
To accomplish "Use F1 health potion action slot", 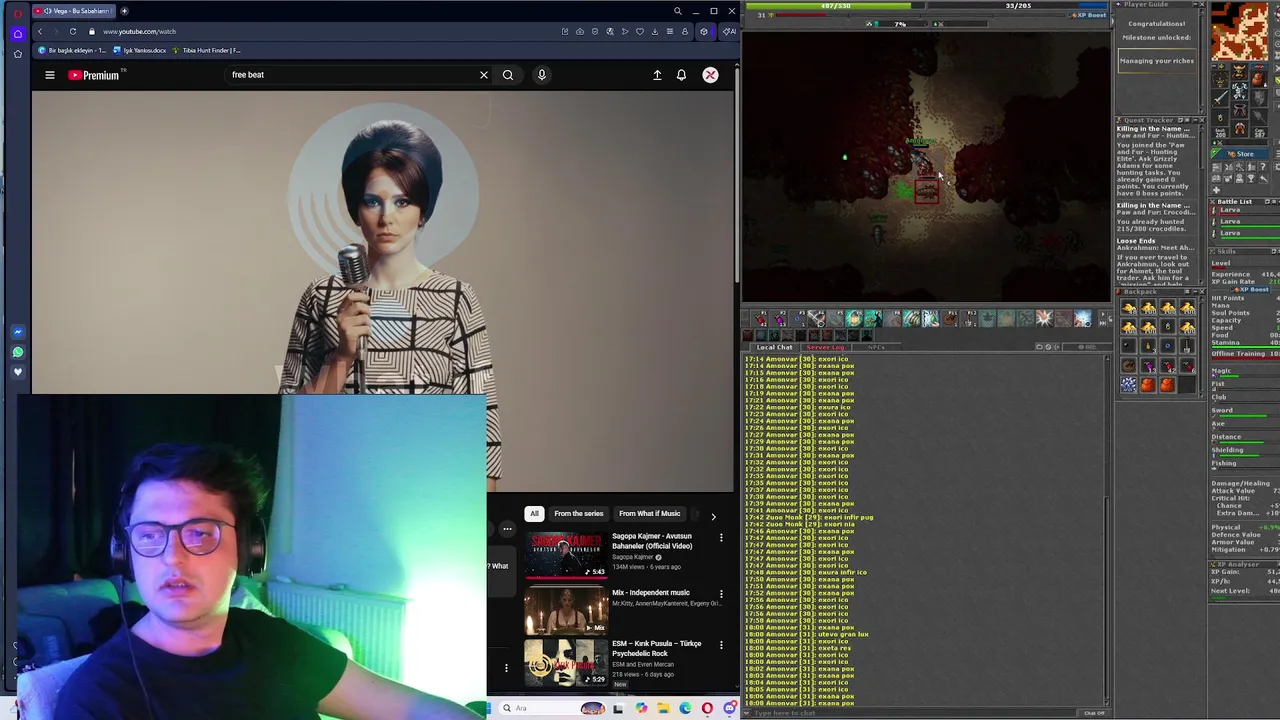I will pos(760,319).
